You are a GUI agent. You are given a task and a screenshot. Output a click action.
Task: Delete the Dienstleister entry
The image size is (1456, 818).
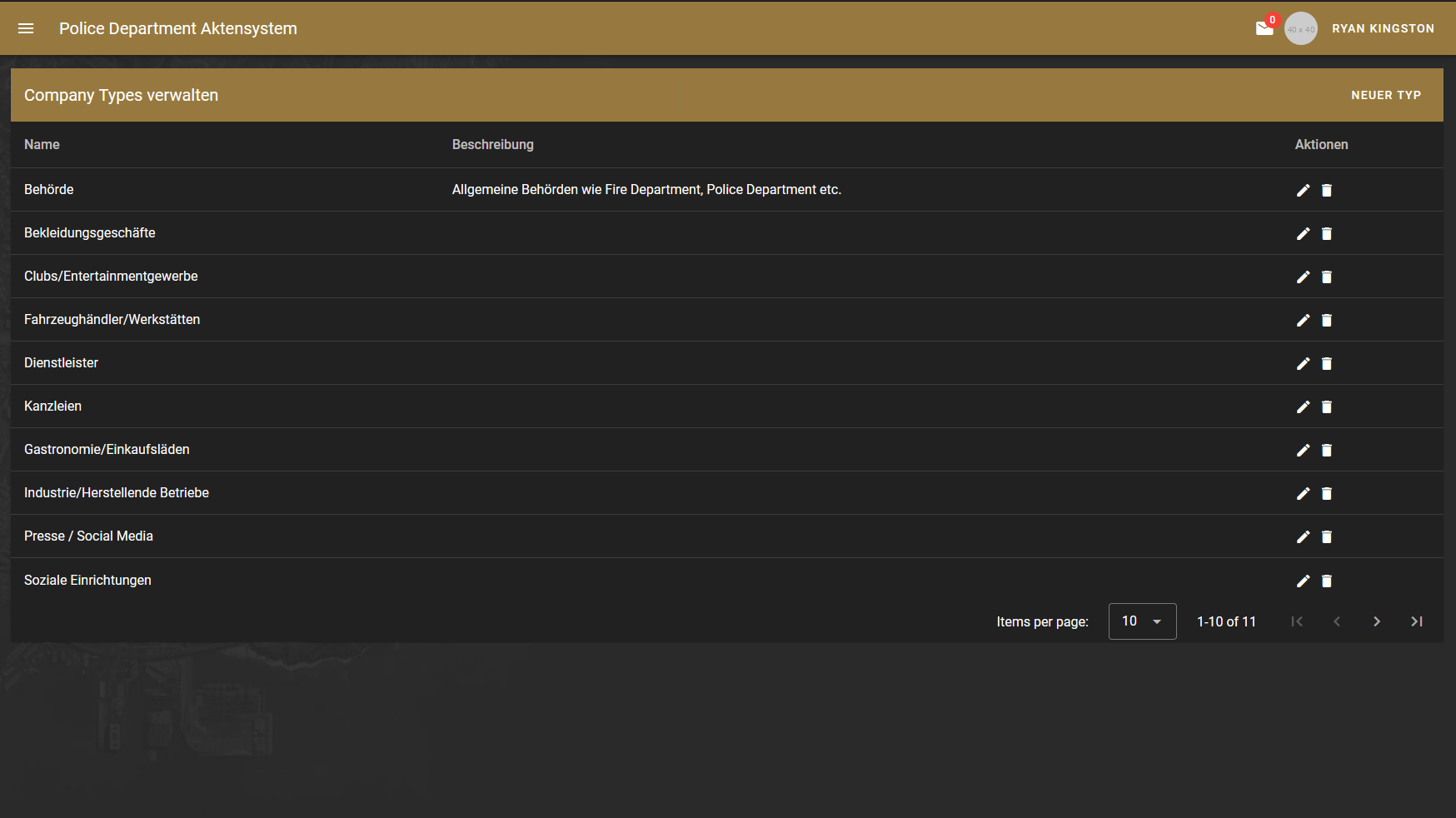point(1327,363)
